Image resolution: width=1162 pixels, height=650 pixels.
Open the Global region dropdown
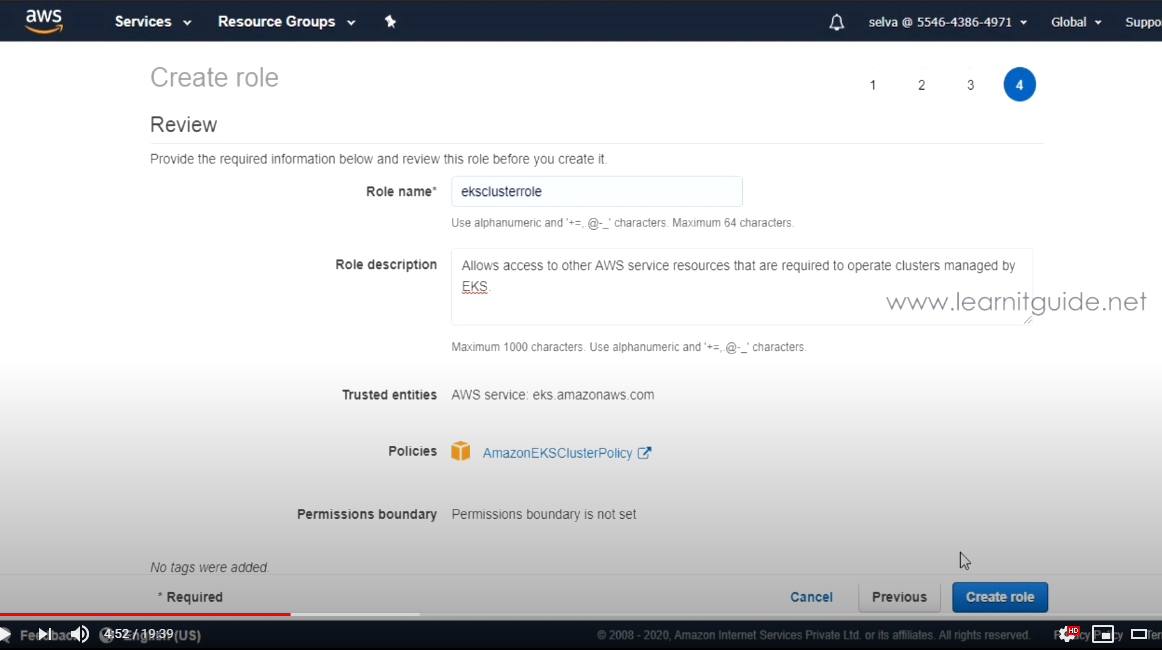1076,22
